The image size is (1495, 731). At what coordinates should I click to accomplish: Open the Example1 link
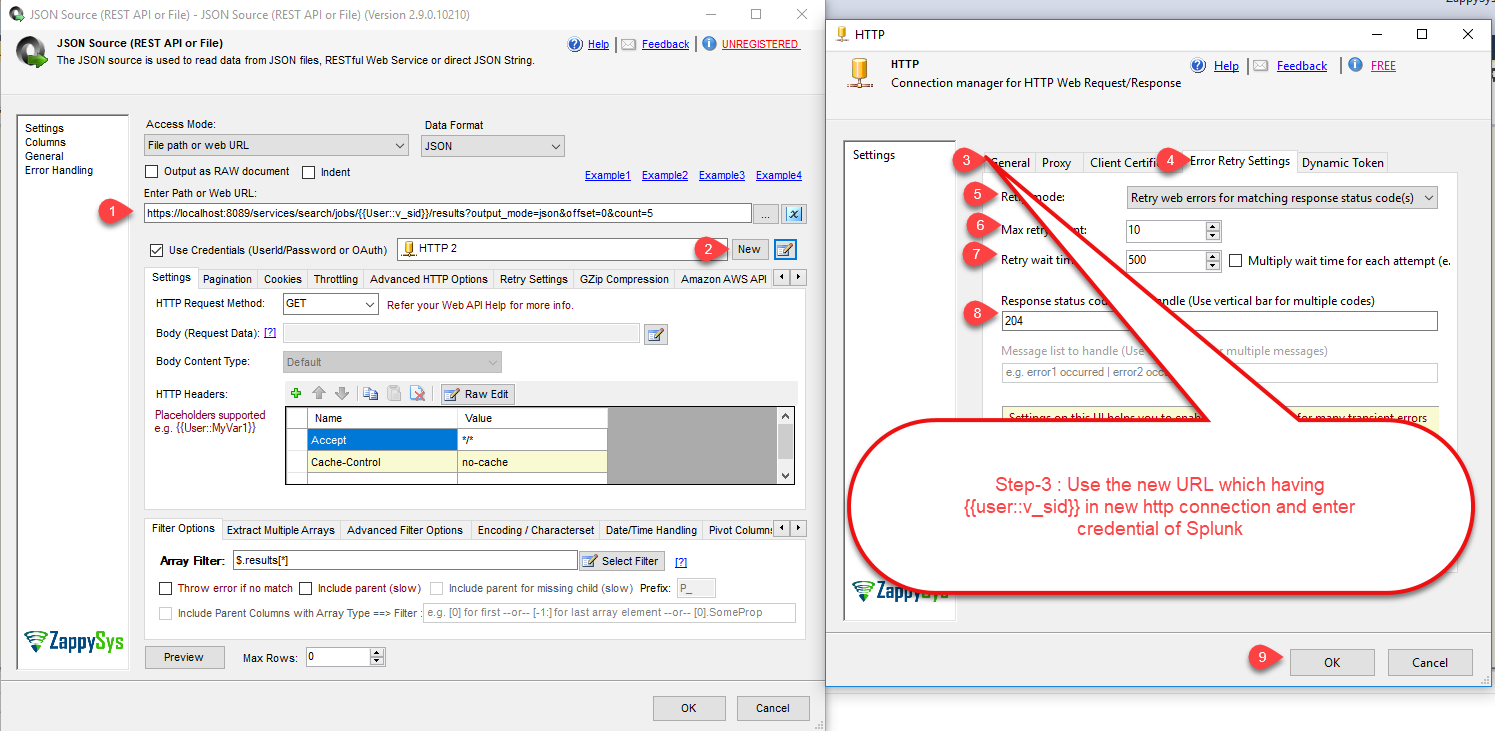tap(608, 176)
